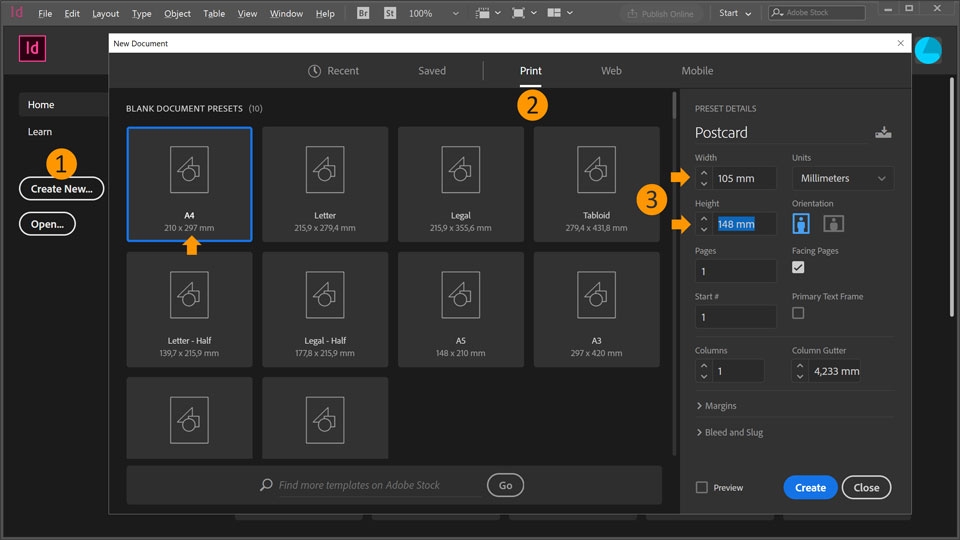Click the Recent clock icon

(314, 71)
